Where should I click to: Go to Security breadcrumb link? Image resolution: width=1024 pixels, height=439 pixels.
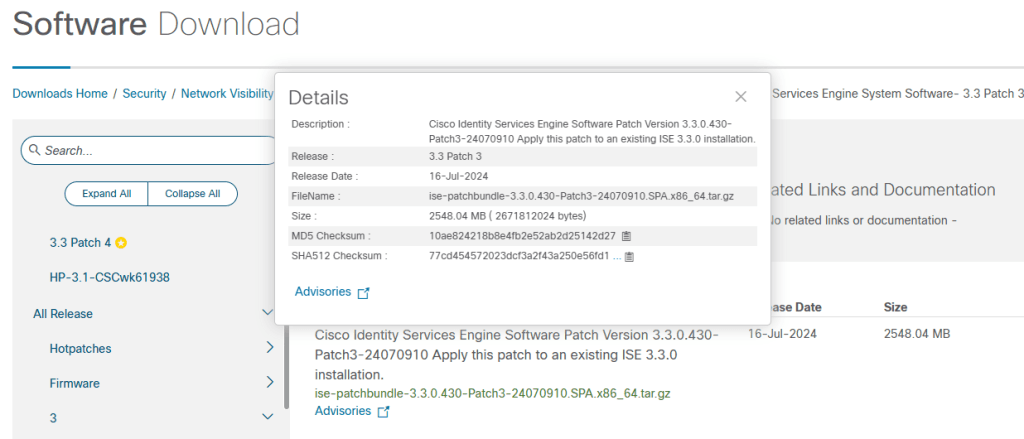pyautogui.click(x=144, y=94)
